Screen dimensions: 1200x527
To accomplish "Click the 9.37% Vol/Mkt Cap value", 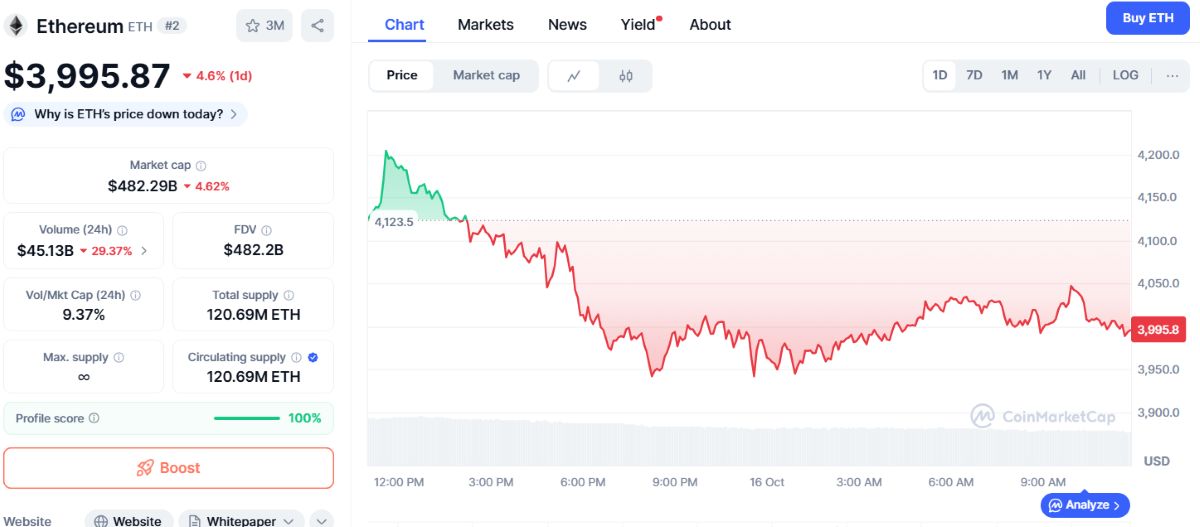I will 83,315.
